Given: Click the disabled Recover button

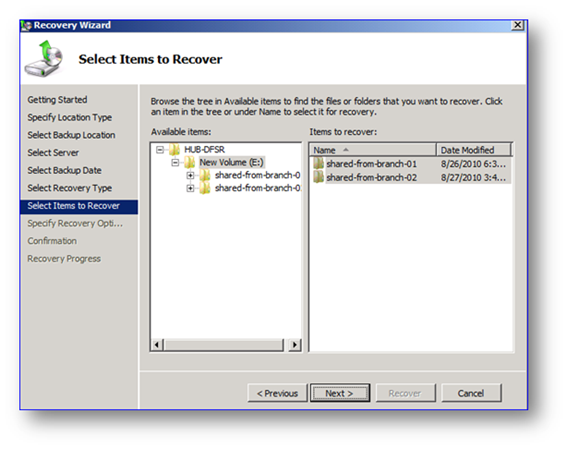Looking at the screenshot, I should (406, 393).
